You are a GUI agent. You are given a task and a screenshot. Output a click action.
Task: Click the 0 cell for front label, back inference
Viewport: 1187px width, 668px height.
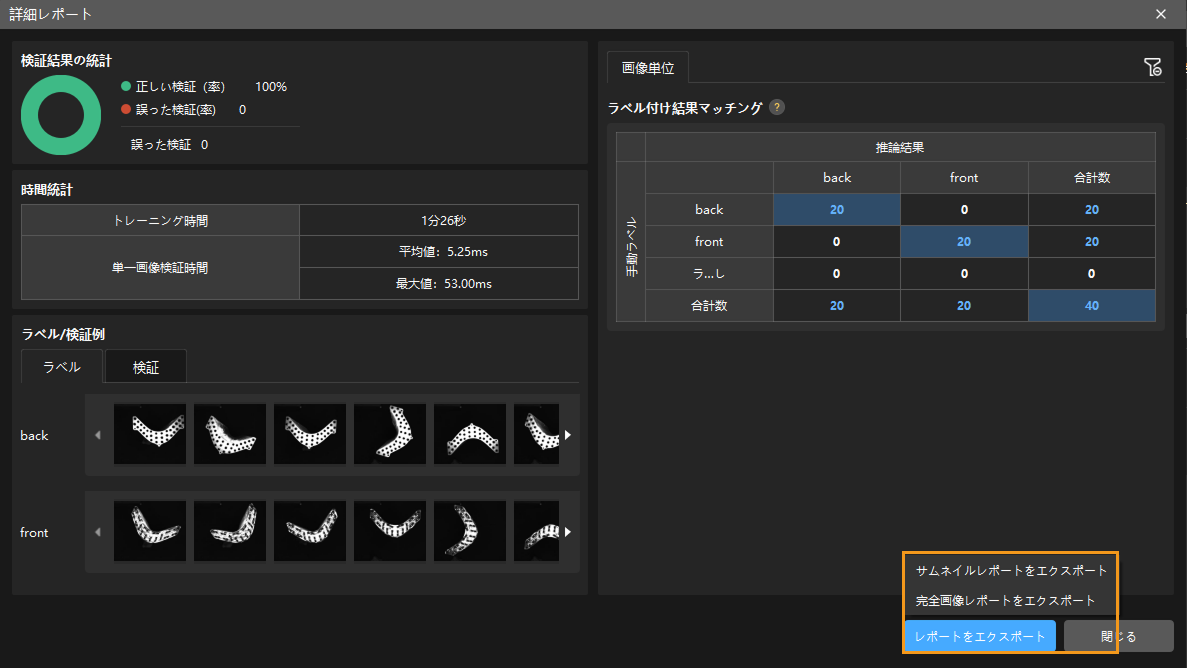(x=837, y=242)
